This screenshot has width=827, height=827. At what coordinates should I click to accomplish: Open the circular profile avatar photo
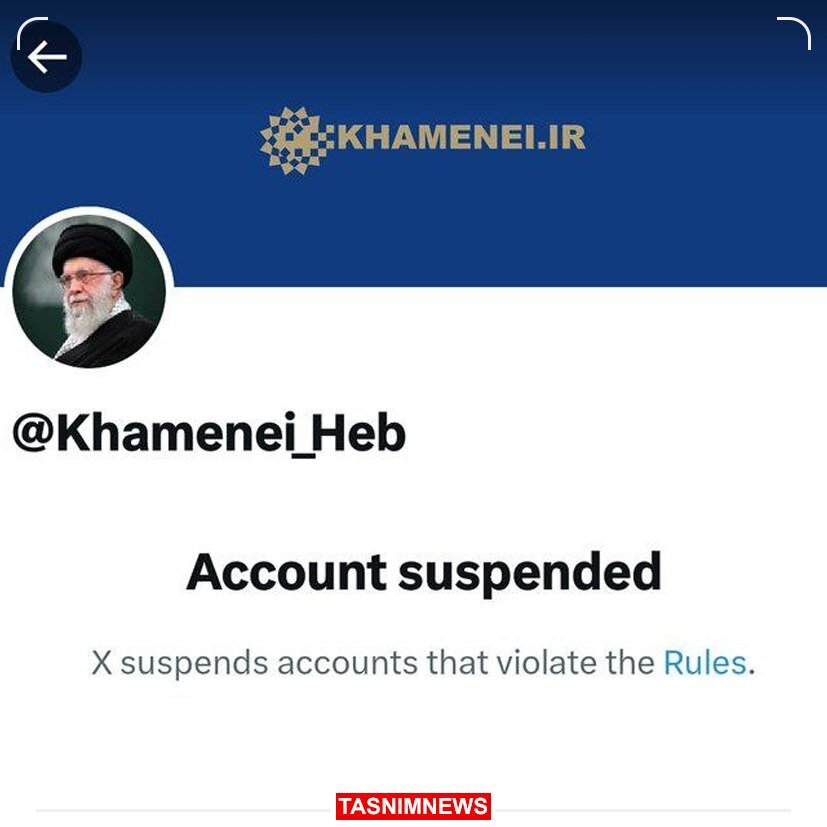[x=89, y=291]
